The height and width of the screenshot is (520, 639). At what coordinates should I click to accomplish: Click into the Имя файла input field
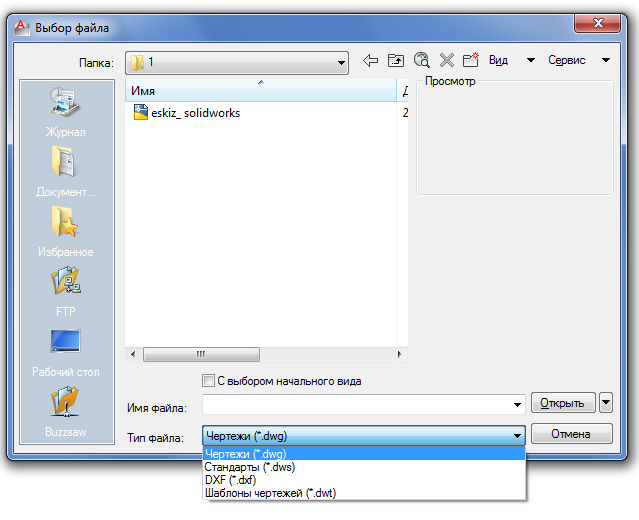364,405
